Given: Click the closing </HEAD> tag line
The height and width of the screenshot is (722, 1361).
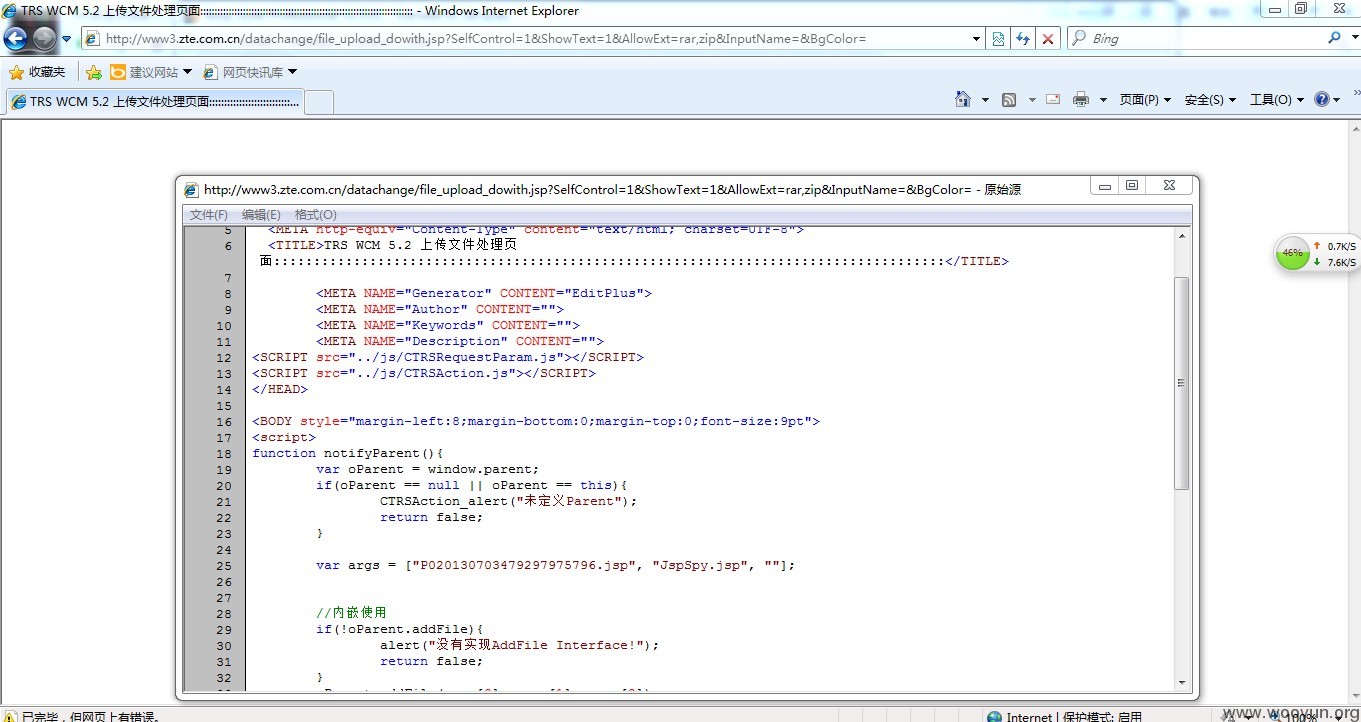Looking at the screenshot, I should [x=279, y=389].
